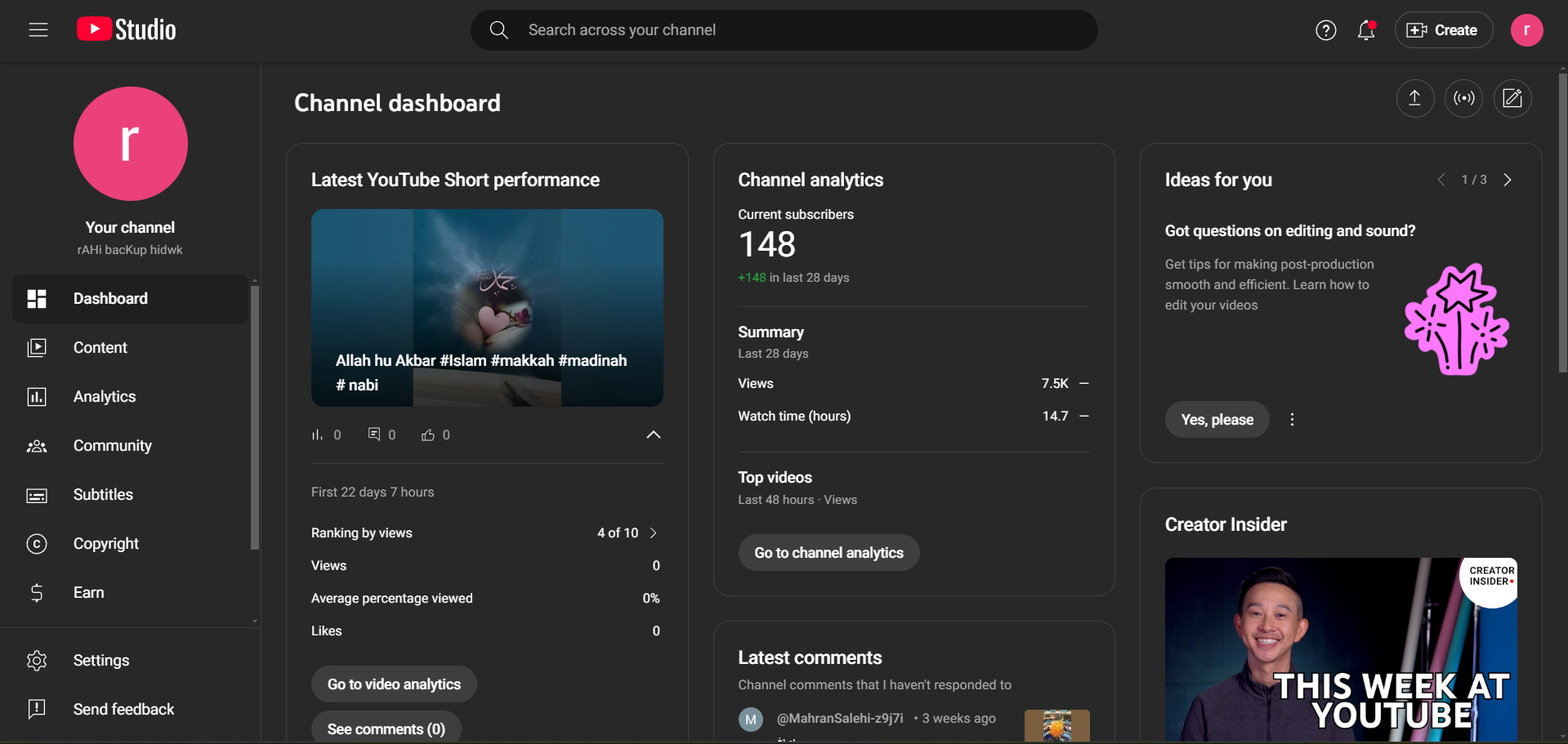
Task: Click the Copyright circle-C icon
Action: (37, 544)
